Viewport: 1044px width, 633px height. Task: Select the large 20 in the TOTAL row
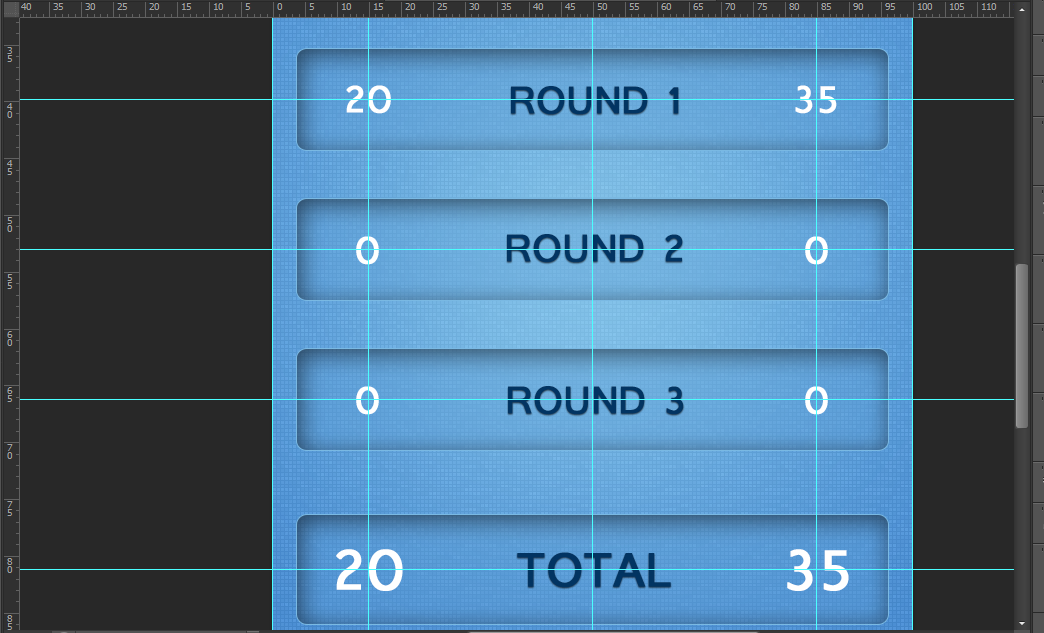(370, 570)
